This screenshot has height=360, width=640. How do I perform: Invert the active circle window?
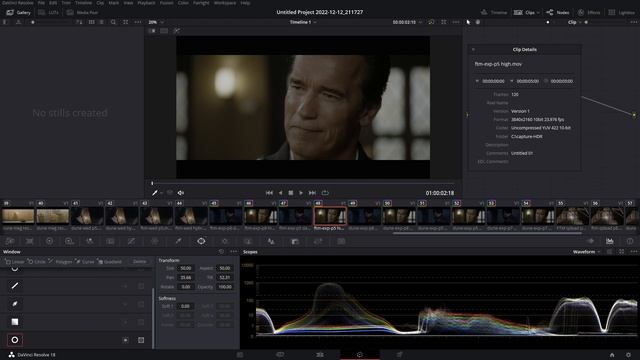click(126, 340)
